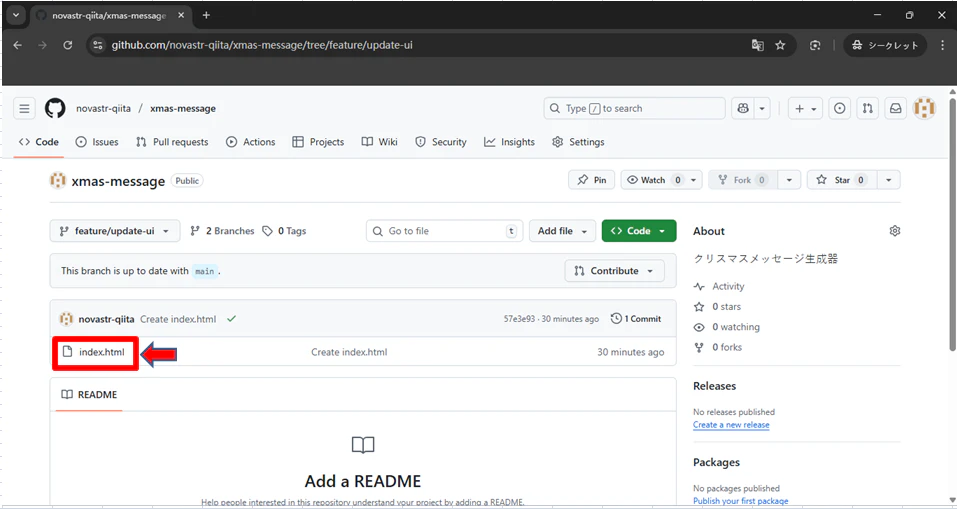957x509 pixels.
Task: Go back with browser back arrow
Action: coord(18,45)
